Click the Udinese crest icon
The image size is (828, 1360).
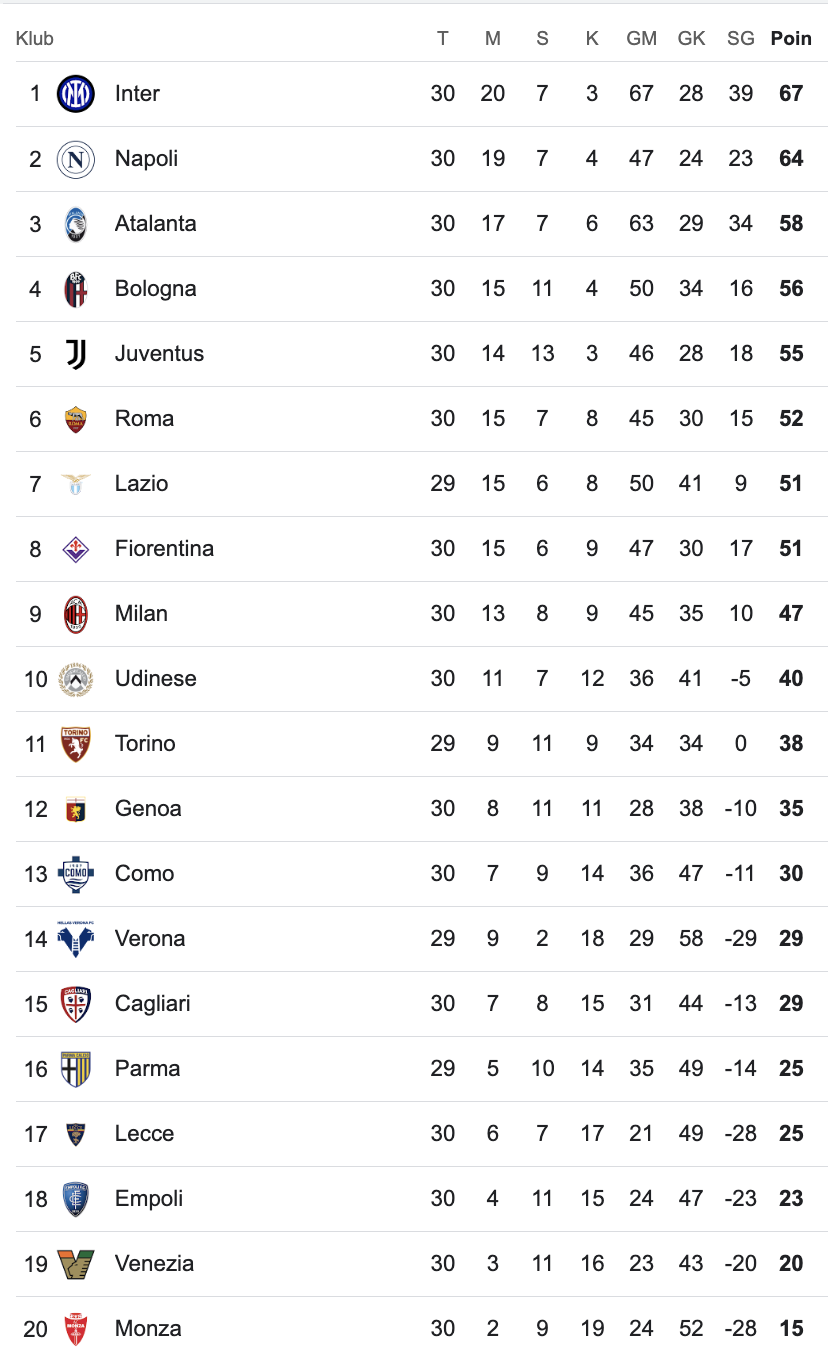pyautogui.click(x=76, y=679)
